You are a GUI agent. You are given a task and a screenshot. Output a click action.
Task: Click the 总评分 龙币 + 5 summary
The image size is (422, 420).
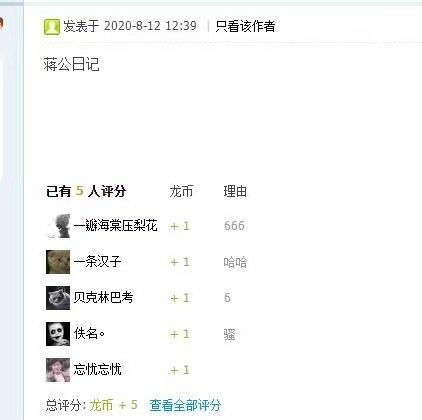click(x=92, y=405)
